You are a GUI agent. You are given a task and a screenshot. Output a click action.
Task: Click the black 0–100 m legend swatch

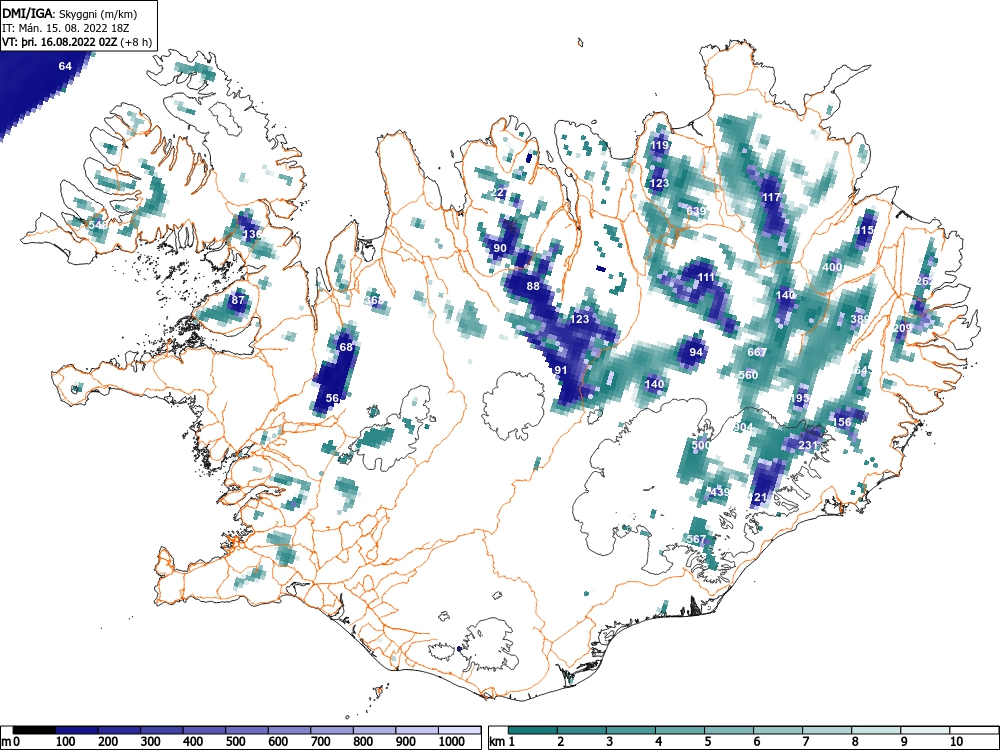34,730
